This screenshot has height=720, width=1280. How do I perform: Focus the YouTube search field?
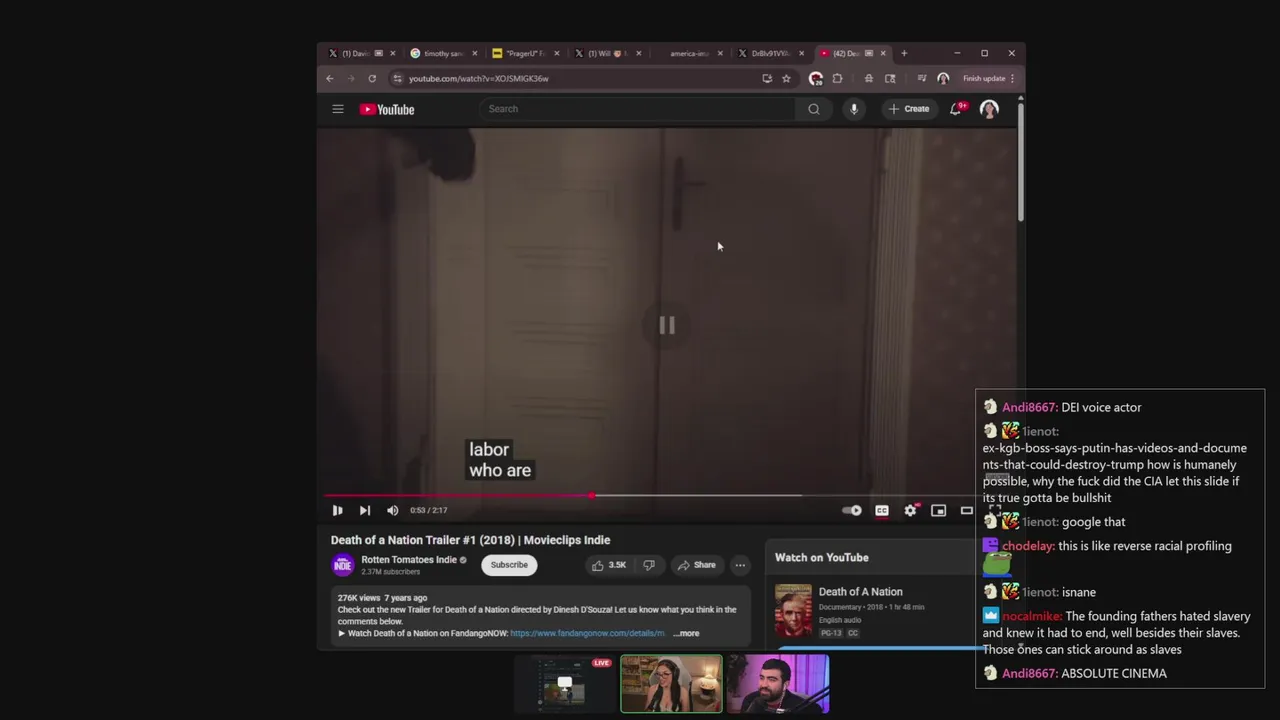pos(638,109)
